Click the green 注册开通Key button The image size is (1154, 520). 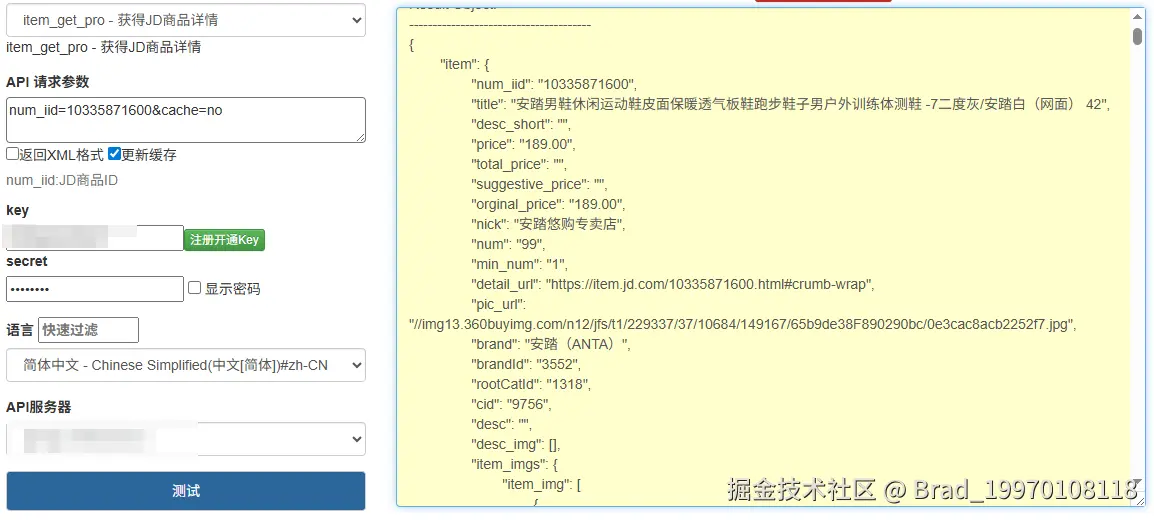click(224, 240)
